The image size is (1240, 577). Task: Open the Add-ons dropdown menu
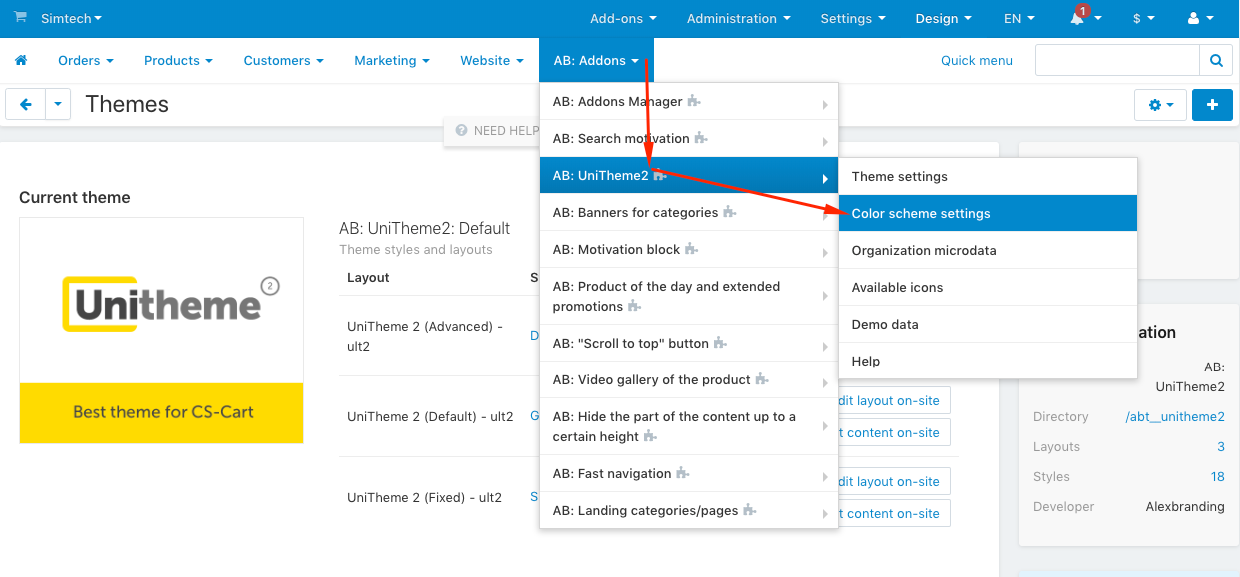click(624, 18)
